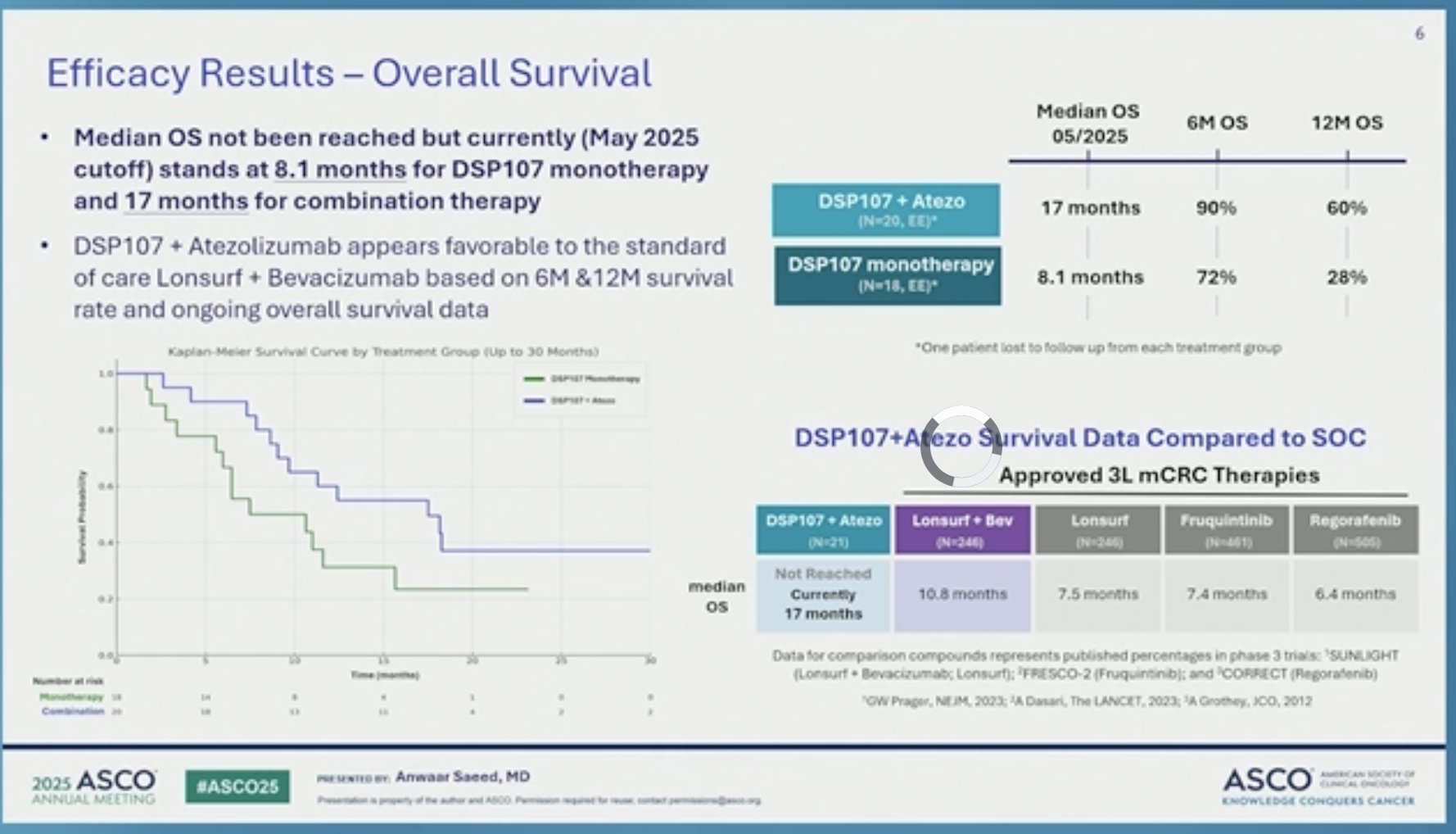The width and height of the screenshot is (1456, 834).
Task: Click the #ASCO25 green hashtag badge
Action: 237,786
